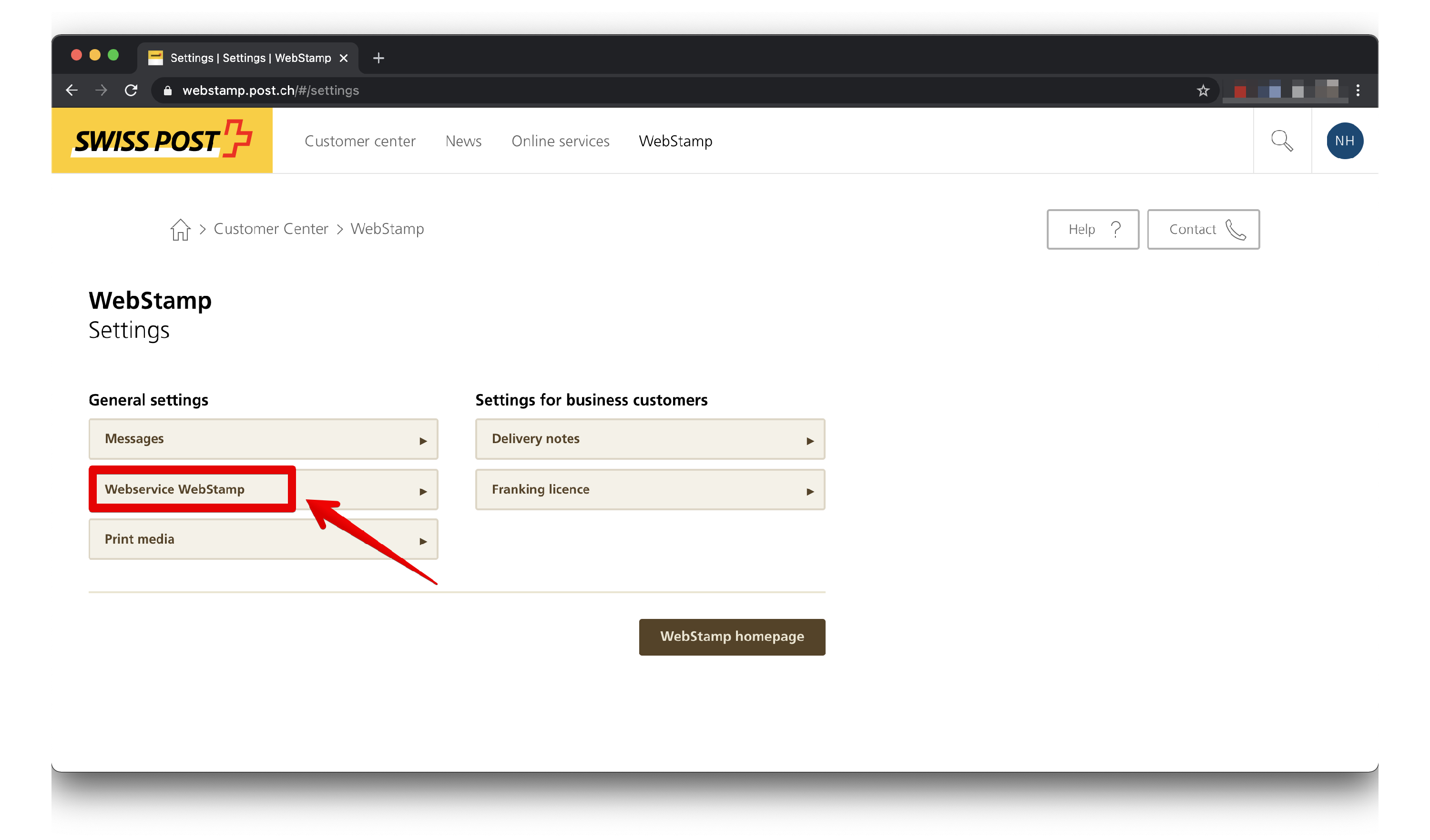The width and height of the screenshot is (1430, 840).
Task: Expand the Delivery notes arrow
Action: 810,441
